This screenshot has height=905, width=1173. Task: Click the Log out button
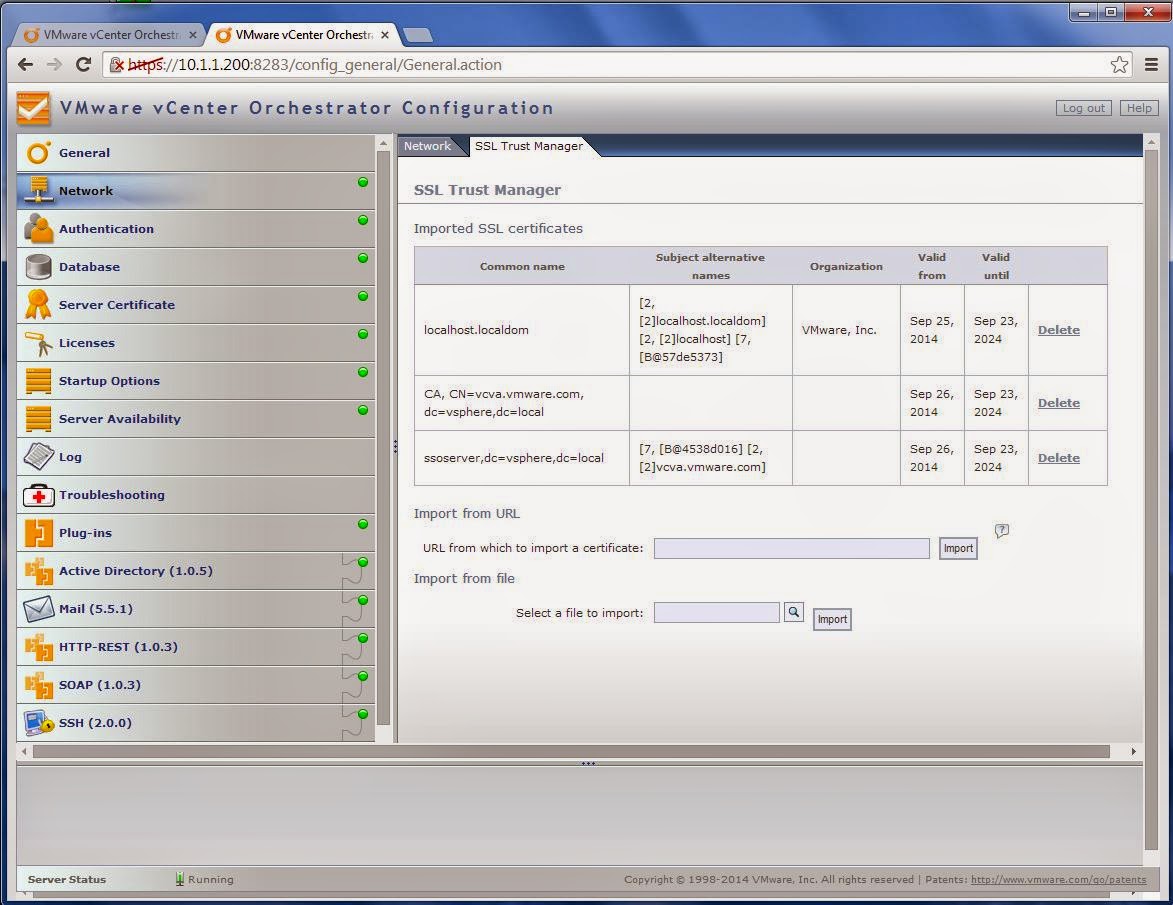(x=1083, y=108)
